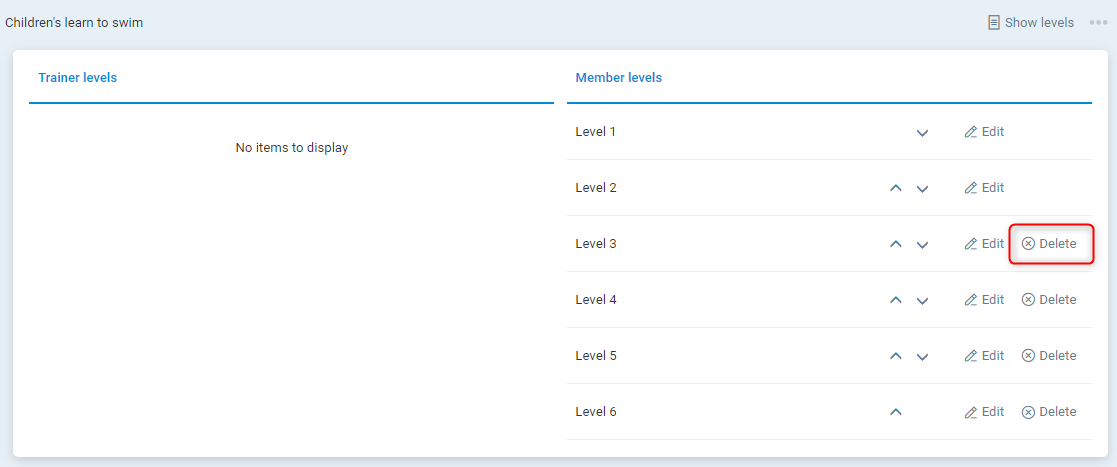The height and width of the screenshot is (467, 1117).
Task: Delete Level 5
Action: pyautogui.click(x=1049, y=356)
